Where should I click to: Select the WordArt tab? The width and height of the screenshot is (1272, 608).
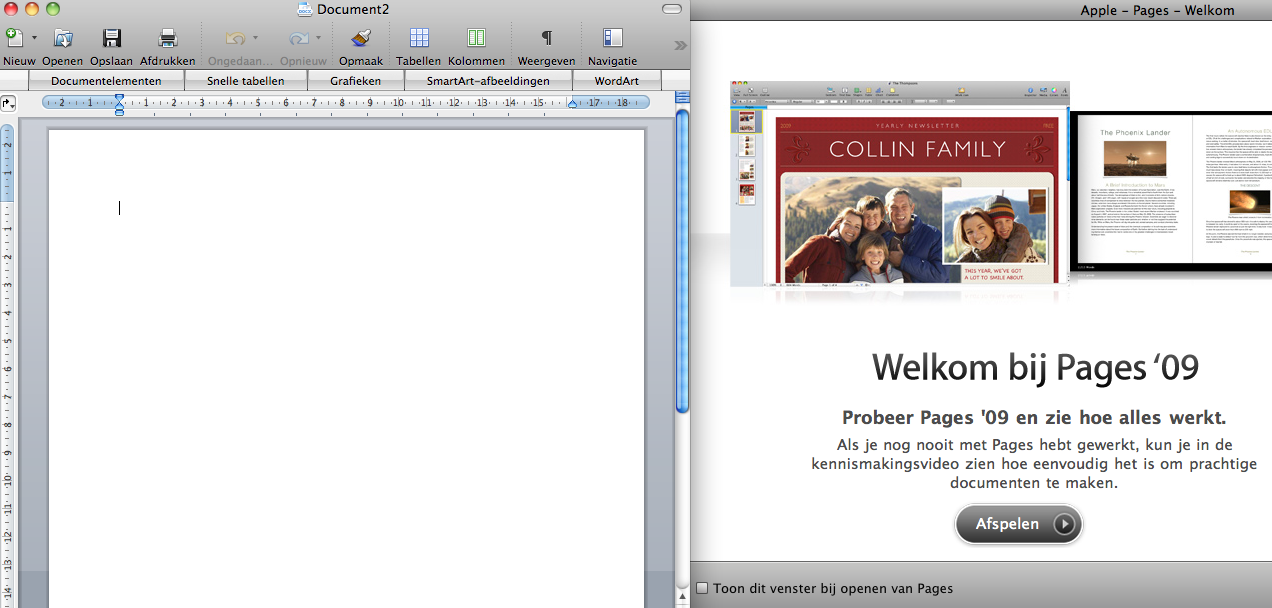pyautogui.click(x=617, y=81)
